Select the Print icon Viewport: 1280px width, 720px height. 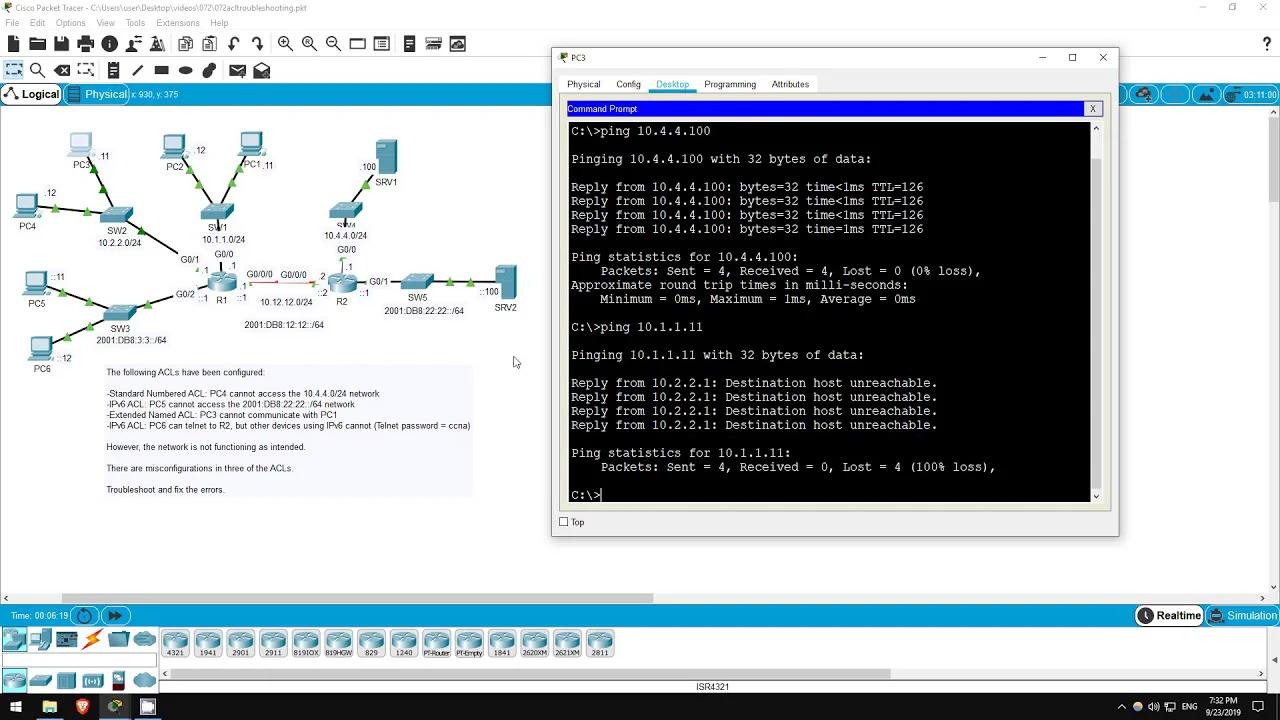click(x=85, y=43)
